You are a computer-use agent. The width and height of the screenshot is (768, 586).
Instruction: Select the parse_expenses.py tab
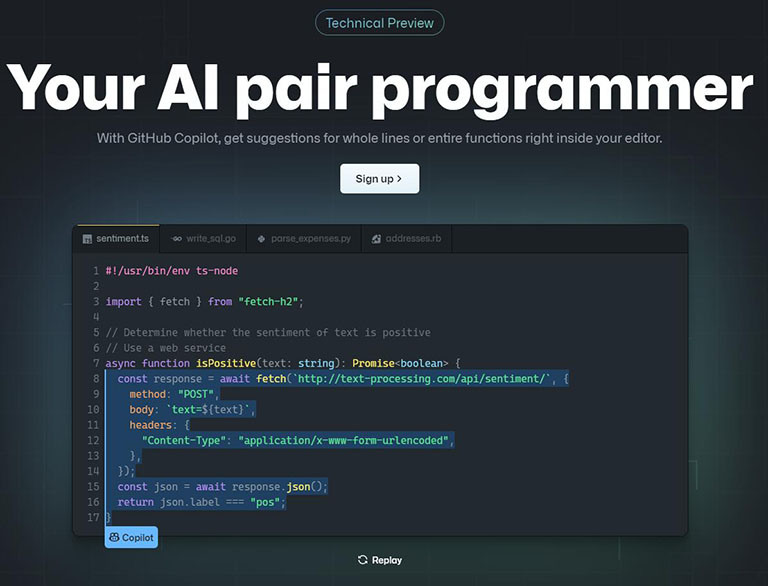click(x=304, y=239)
